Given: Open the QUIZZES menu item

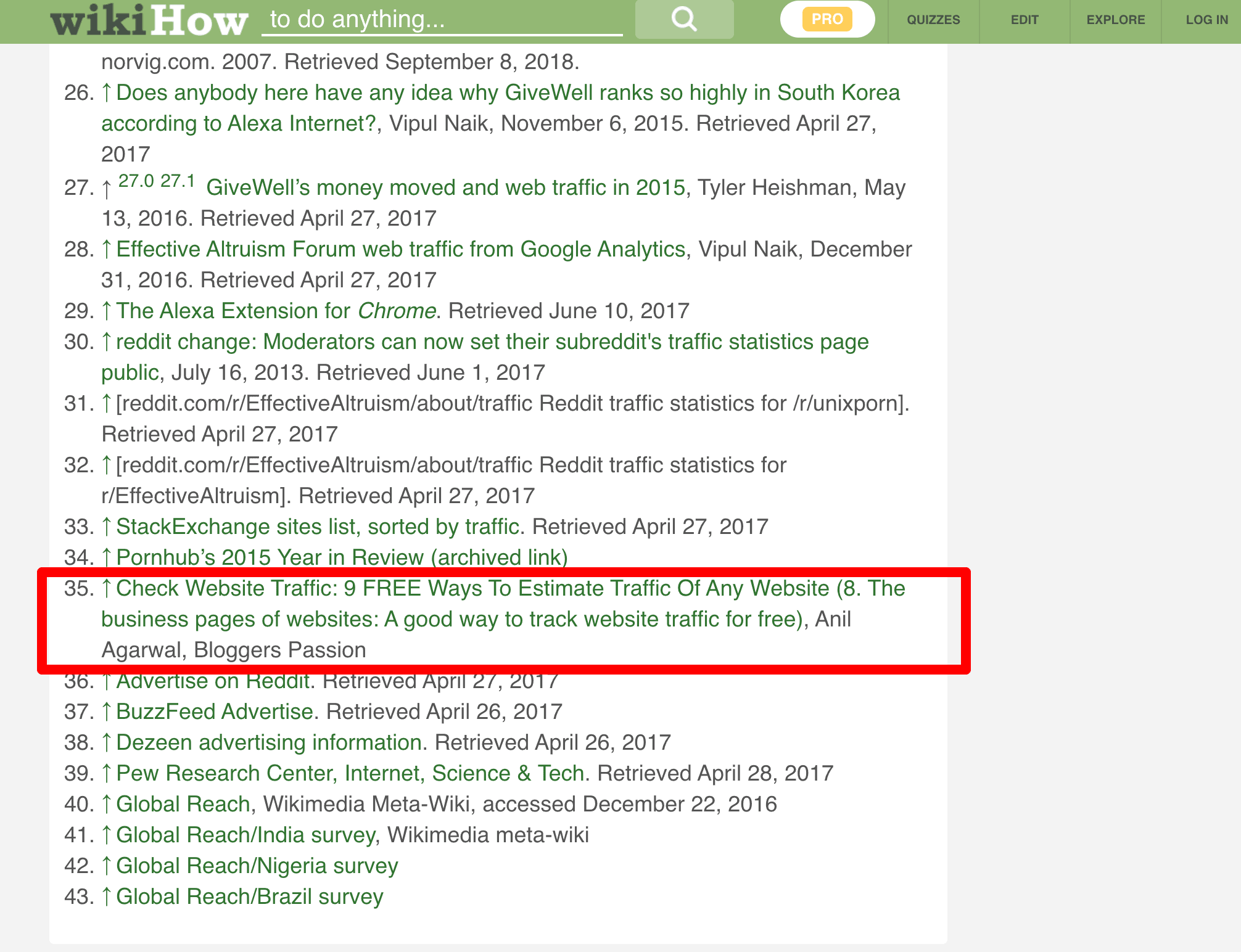Looking at the screenshot, I should pos(933,20).
